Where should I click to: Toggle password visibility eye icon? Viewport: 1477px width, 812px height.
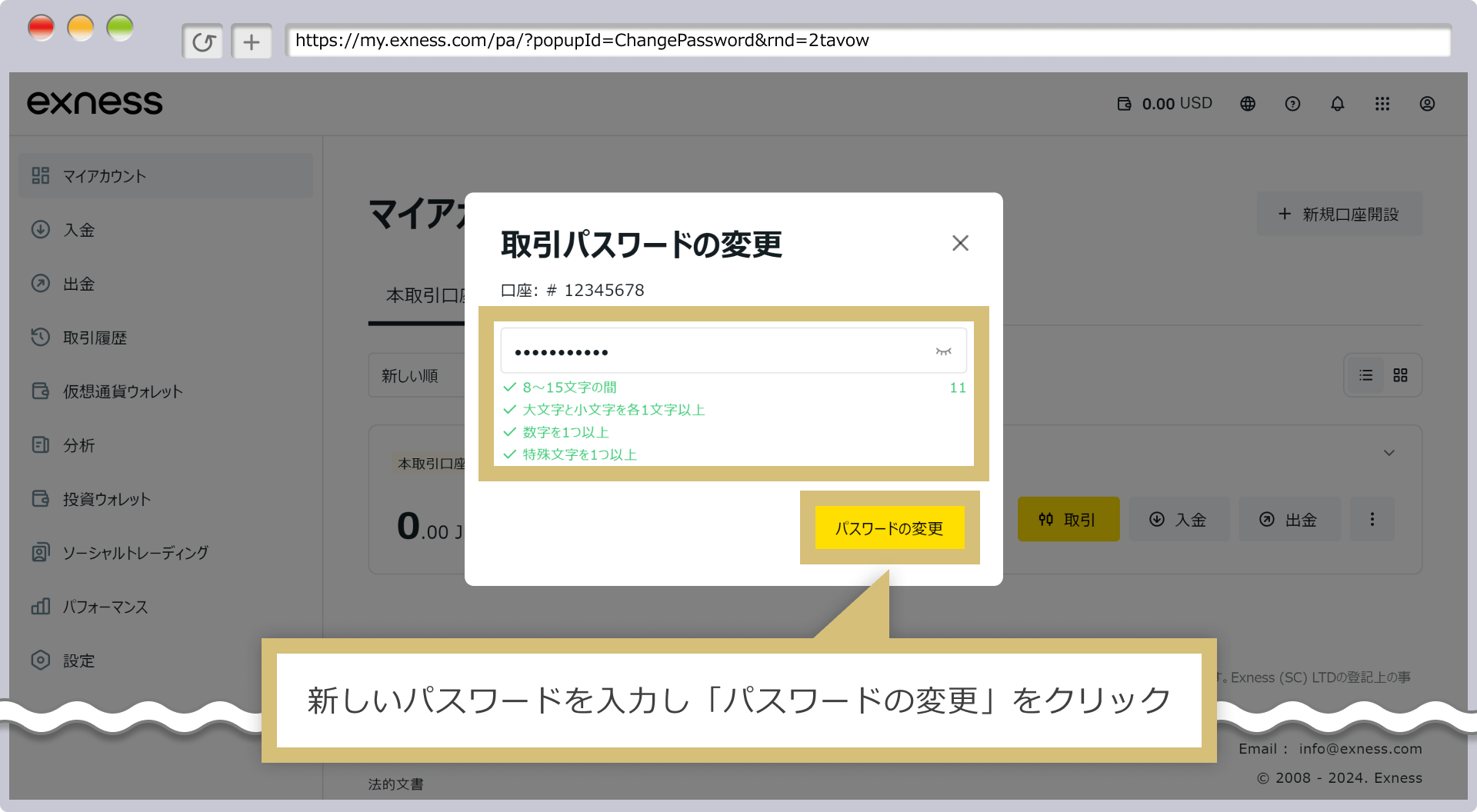tap(943, 351)
